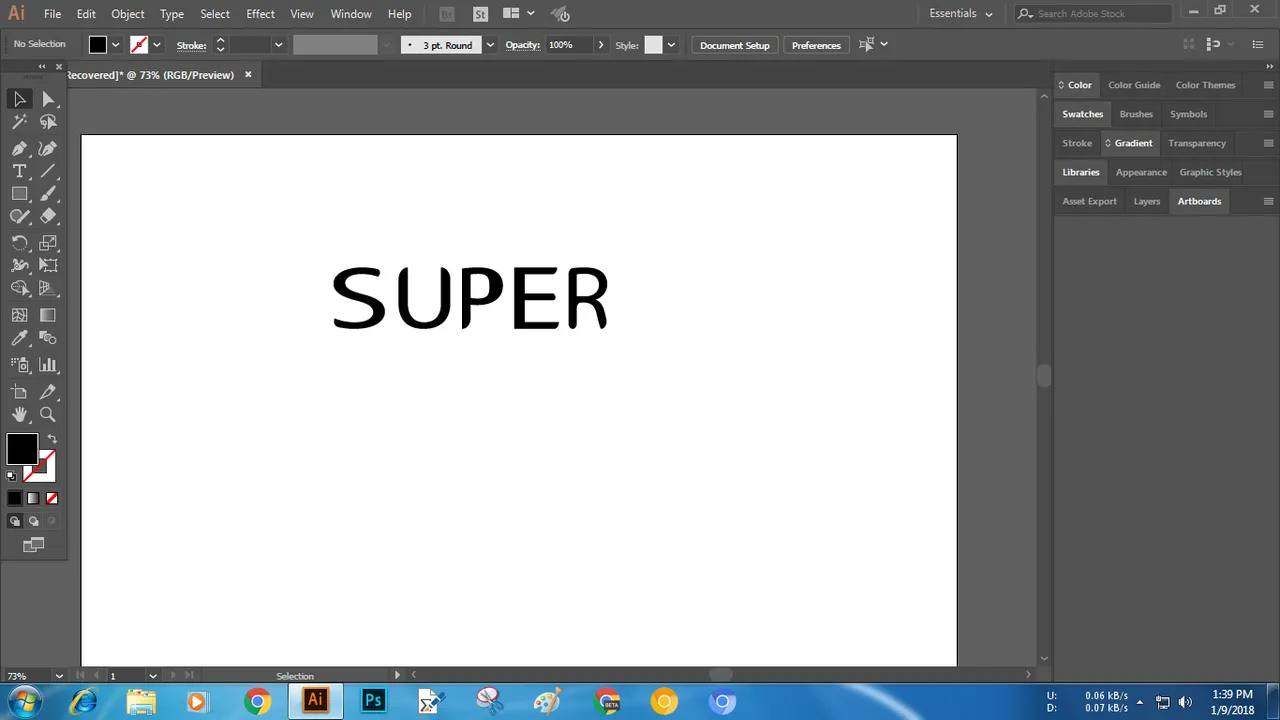
Task: Swap fill and stroke colors
Action: pyautogui.click(x=52, y=439)
